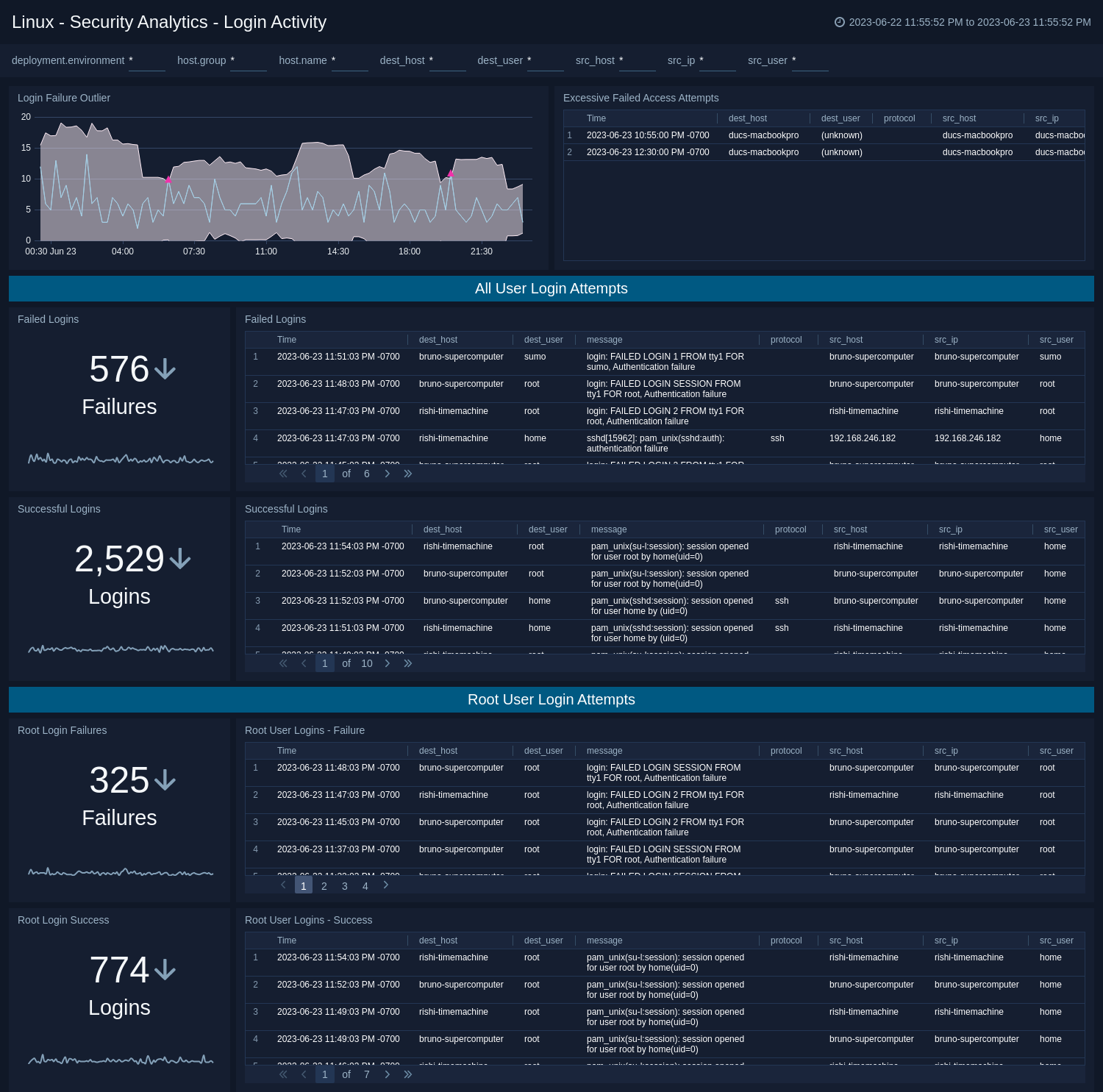Click the All User Login Attempts section header
Screen dimensions: 1103x1092
click(551, 288)
